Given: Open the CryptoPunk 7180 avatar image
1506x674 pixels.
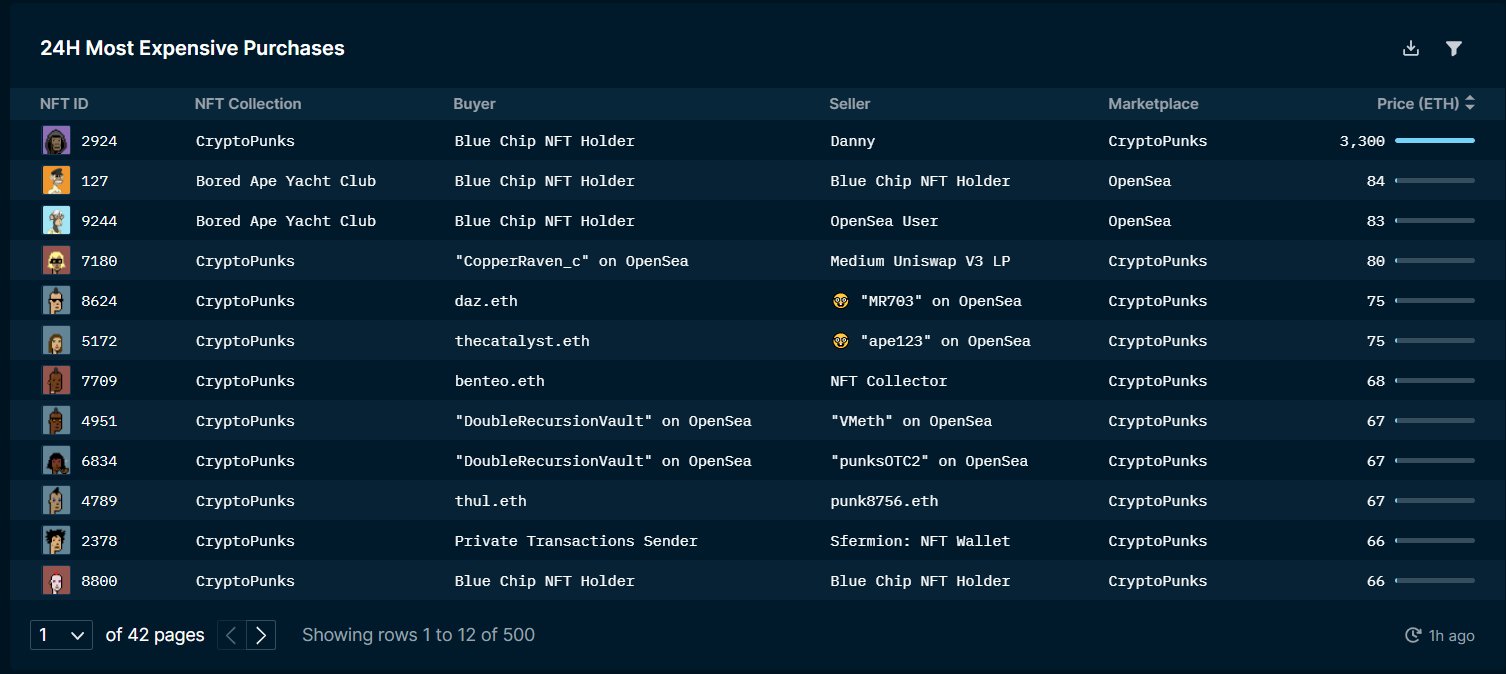Looking at the screenshot, I should [56, 261].
